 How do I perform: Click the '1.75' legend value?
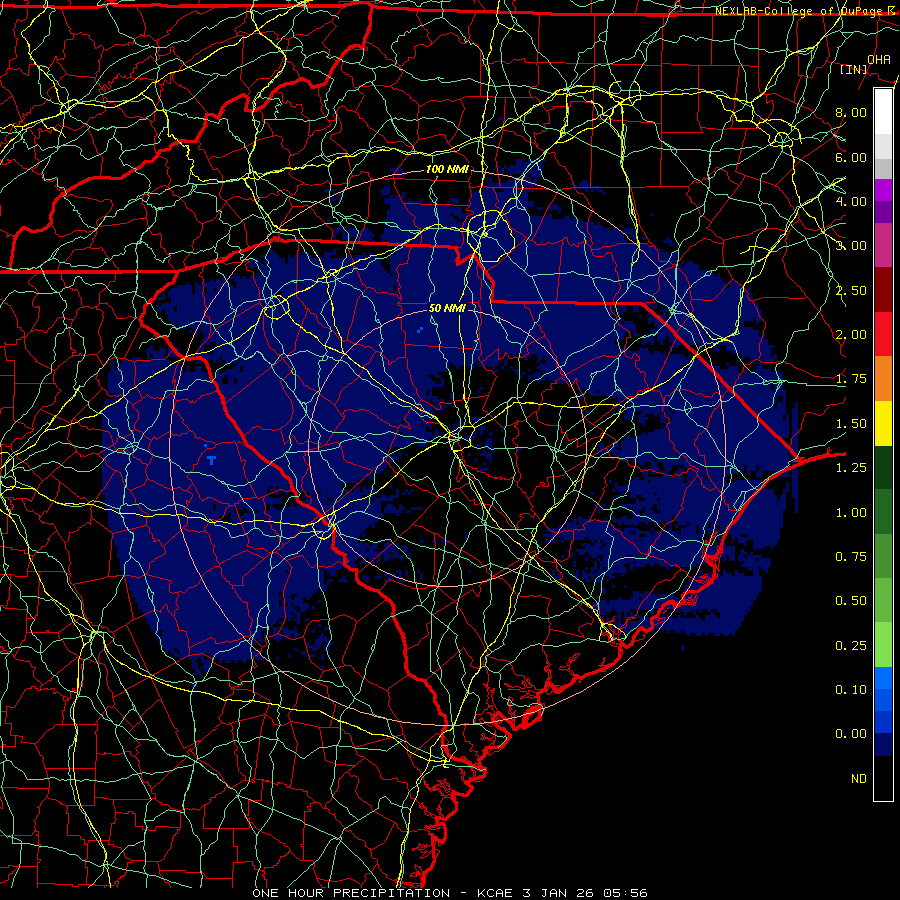point(850,379)
